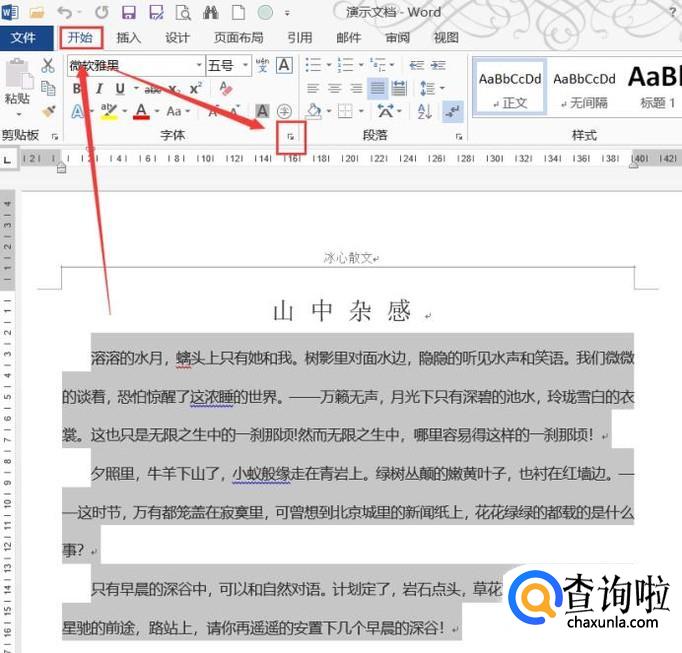
Task: Click the Shading paint bucket icon
Action: click(314, 111)
